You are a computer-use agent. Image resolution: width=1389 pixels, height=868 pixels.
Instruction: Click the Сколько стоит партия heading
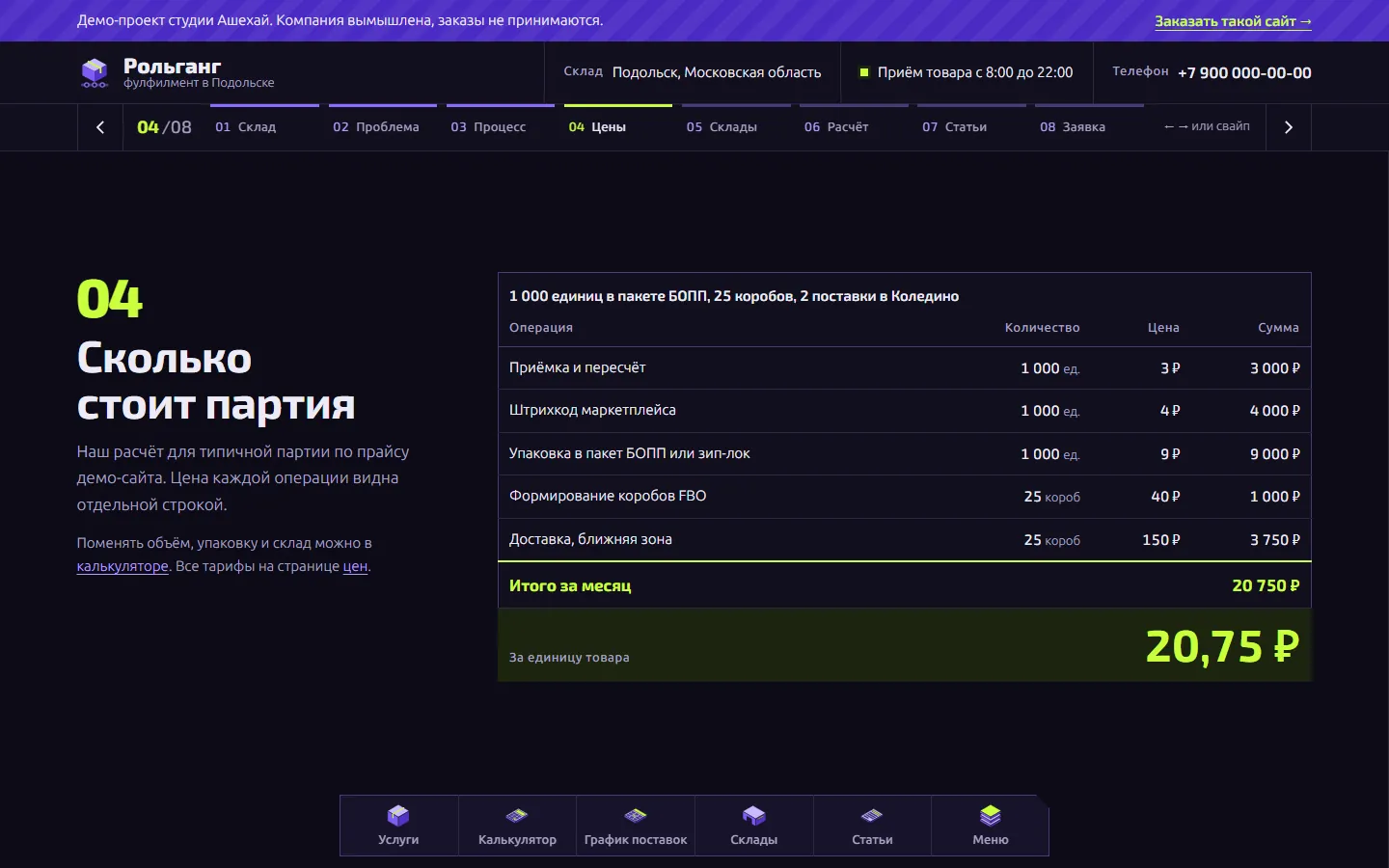tap(216, 382)
